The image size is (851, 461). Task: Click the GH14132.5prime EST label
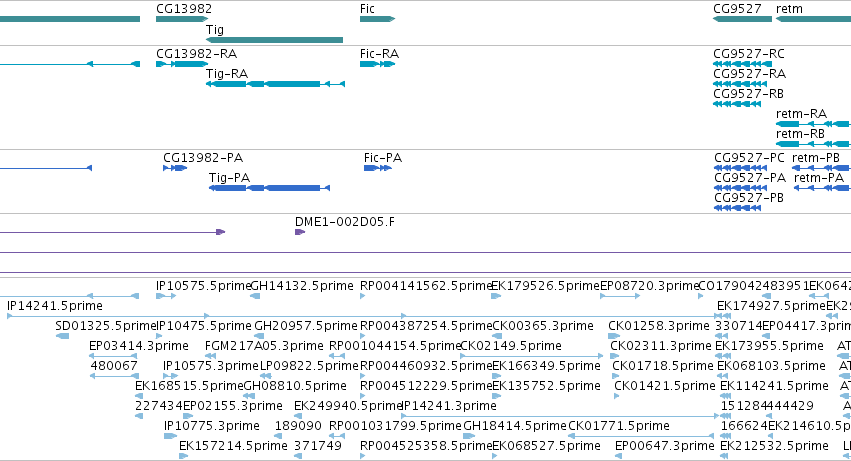[x=302, y=286]
